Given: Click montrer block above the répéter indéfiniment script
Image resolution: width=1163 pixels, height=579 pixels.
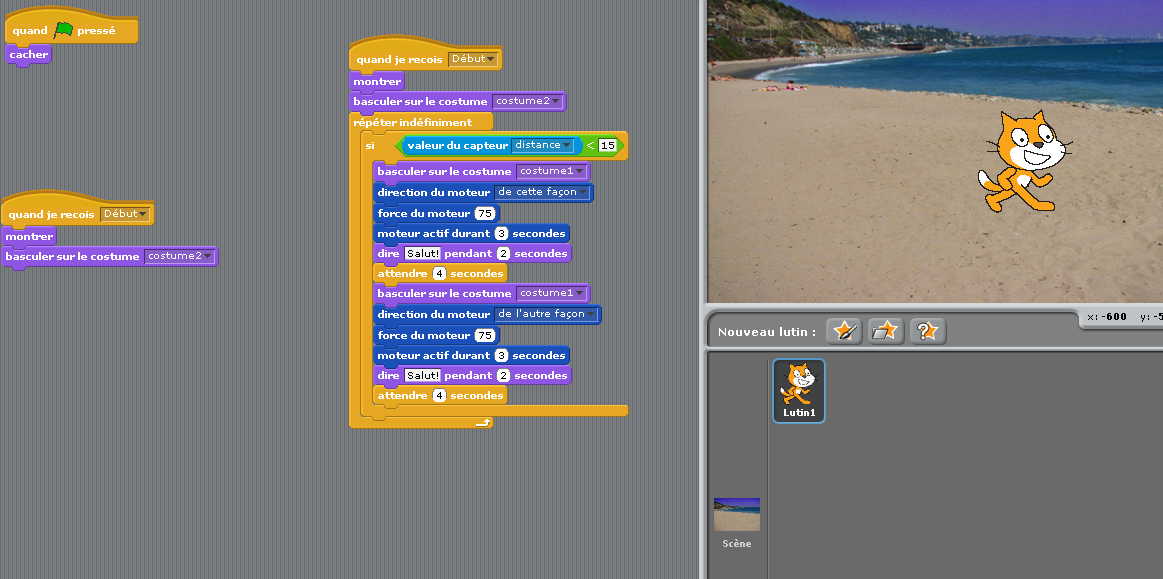Looking at the screenshot, I should click(377, 81).
